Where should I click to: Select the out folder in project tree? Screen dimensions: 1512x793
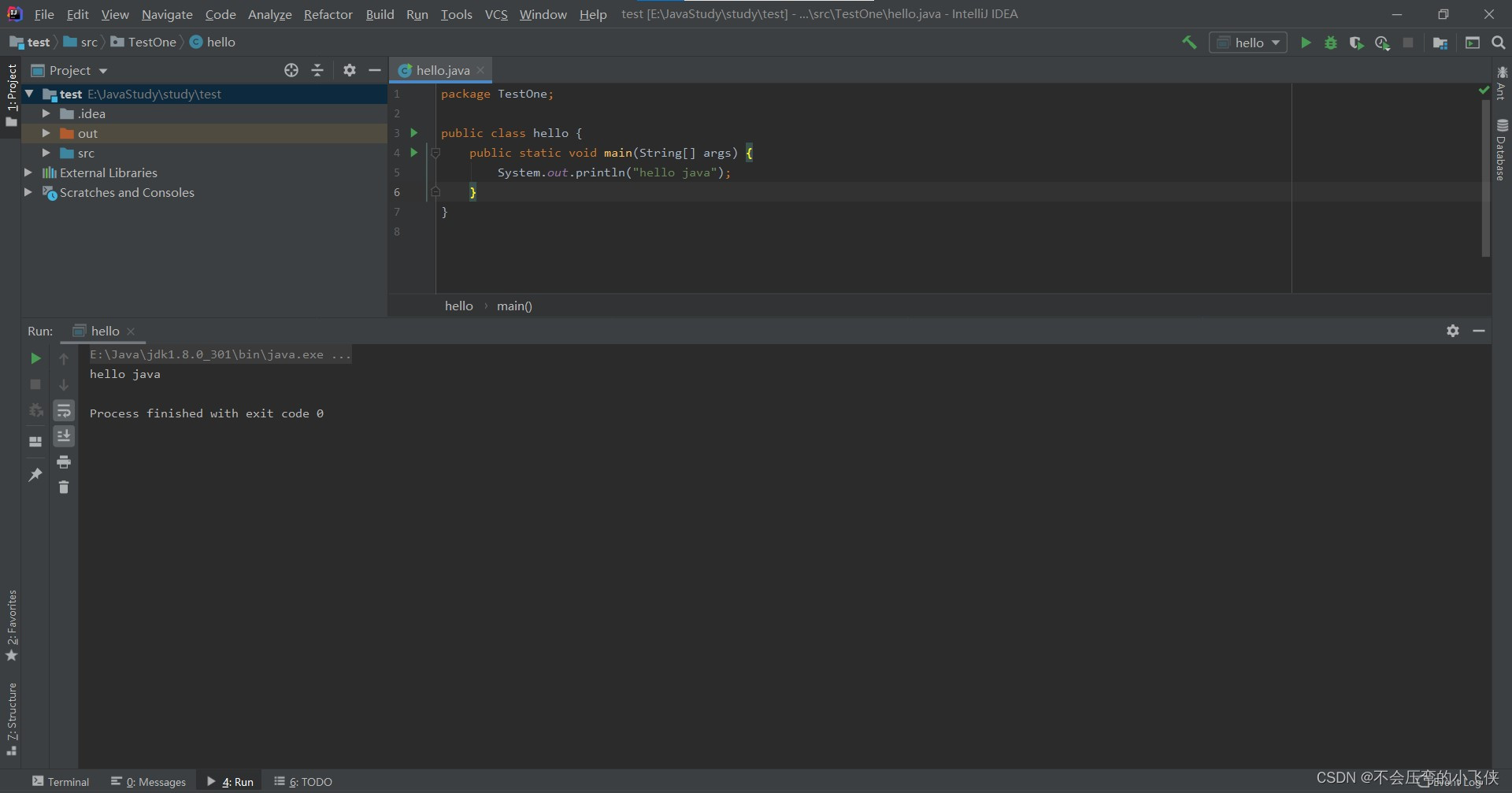pos(204,133)
